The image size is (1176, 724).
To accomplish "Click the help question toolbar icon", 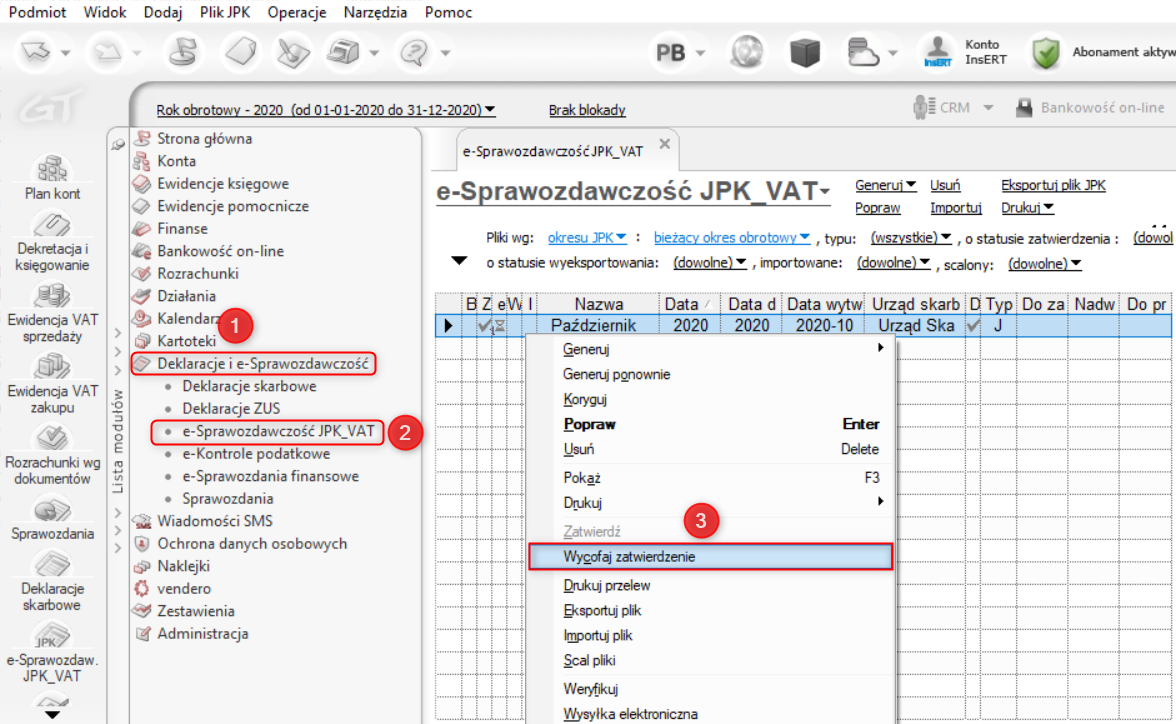I will pos(415,53).
